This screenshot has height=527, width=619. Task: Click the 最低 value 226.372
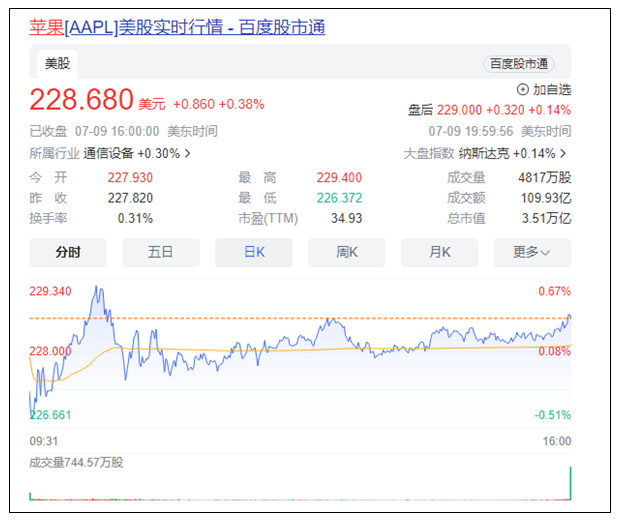tap(339, 198)
